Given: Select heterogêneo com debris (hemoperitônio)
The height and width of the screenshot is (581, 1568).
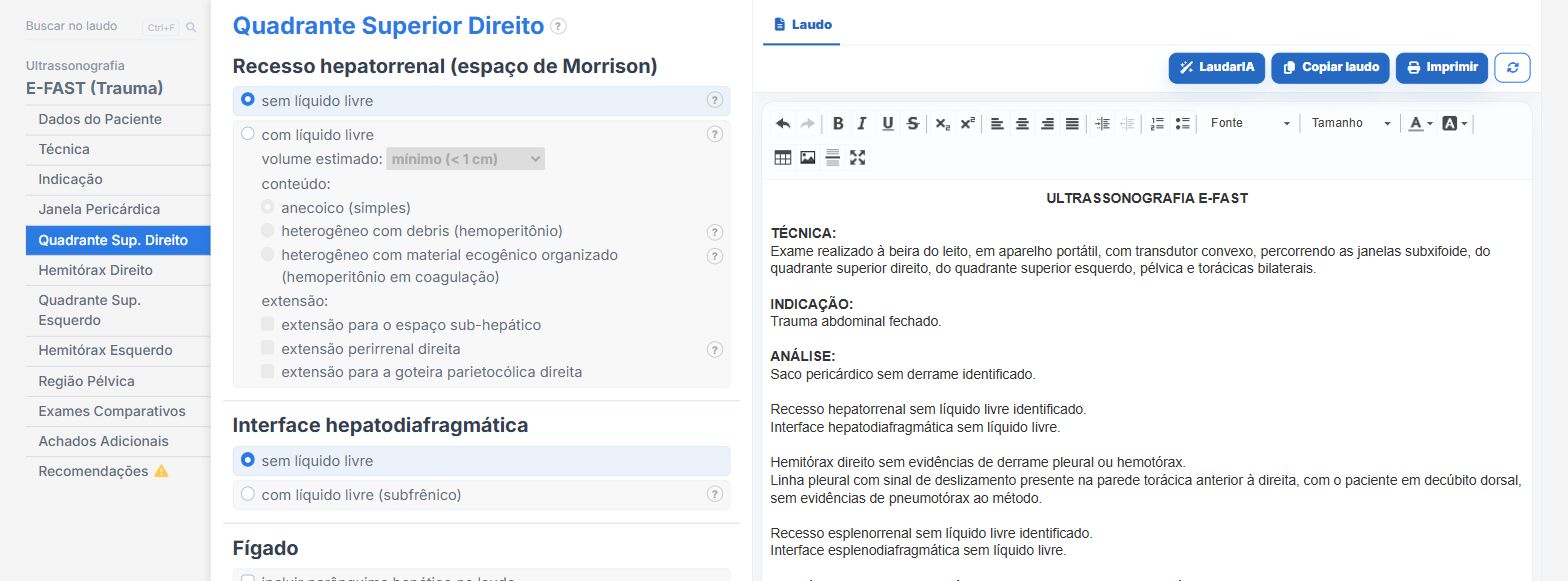Looking at the screenshot, I should pyautogui.click(x=268, y=231).
